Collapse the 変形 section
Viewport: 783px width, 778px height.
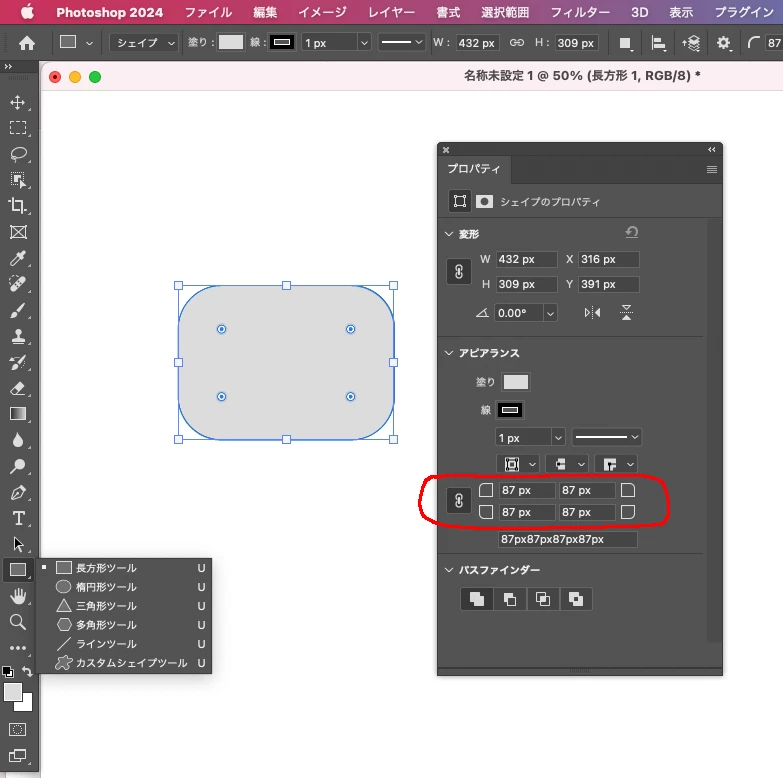click(449, 234)
